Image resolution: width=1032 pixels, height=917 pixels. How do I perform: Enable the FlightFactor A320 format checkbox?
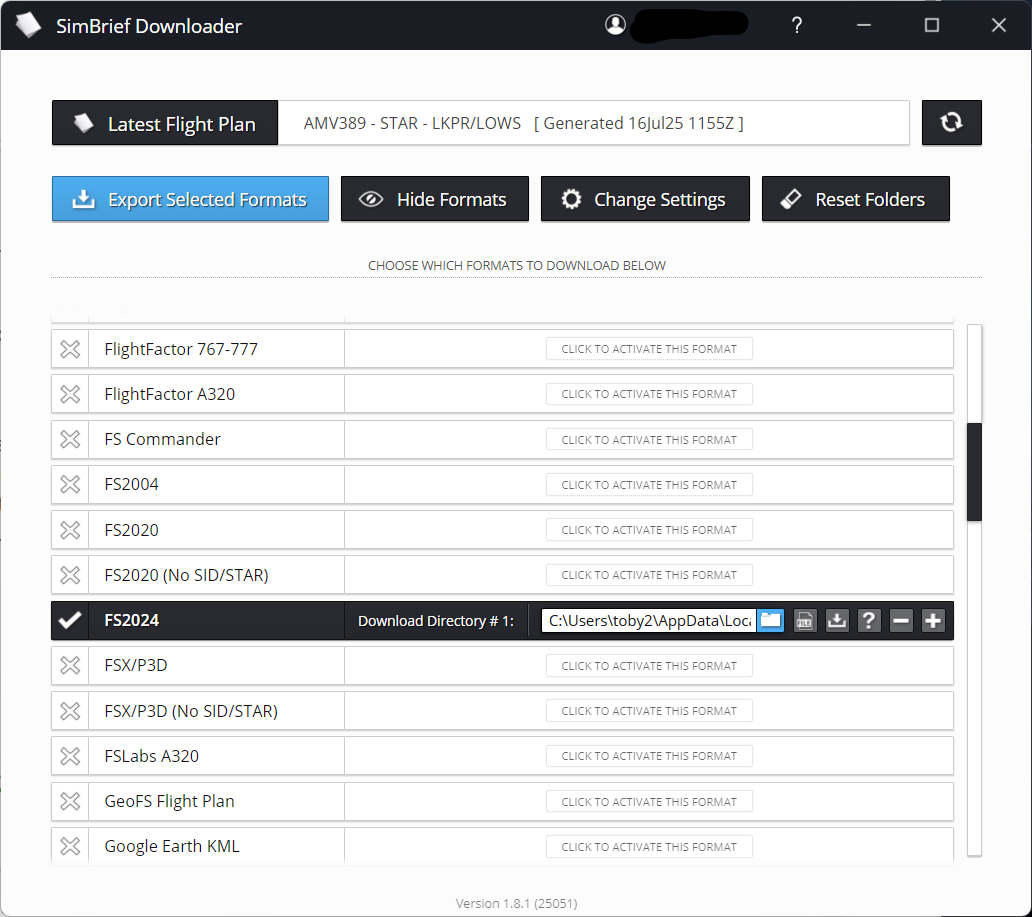click(70, 394)
